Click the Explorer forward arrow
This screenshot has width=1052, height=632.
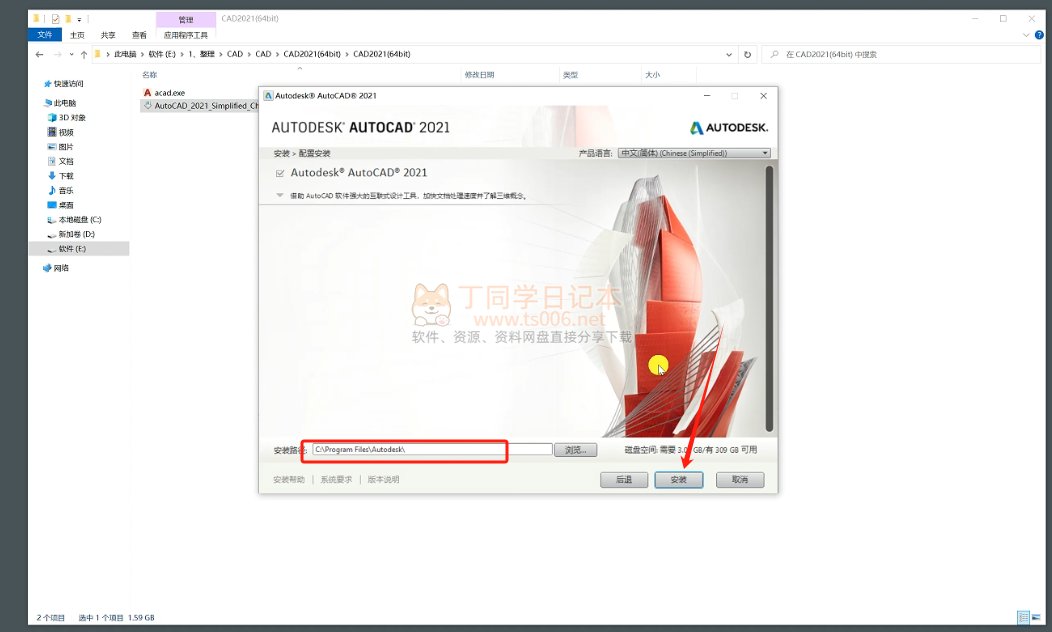(57, 54)
